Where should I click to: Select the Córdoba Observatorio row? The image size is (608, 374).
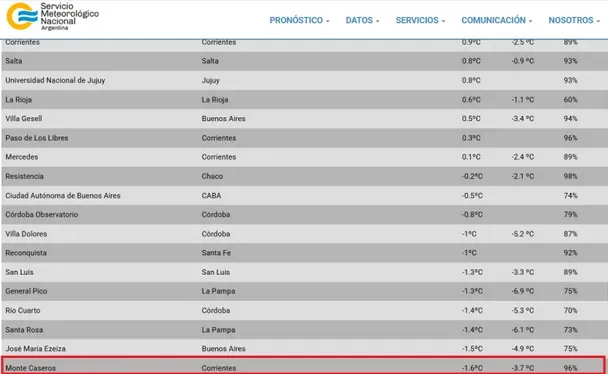coord(304,215)
